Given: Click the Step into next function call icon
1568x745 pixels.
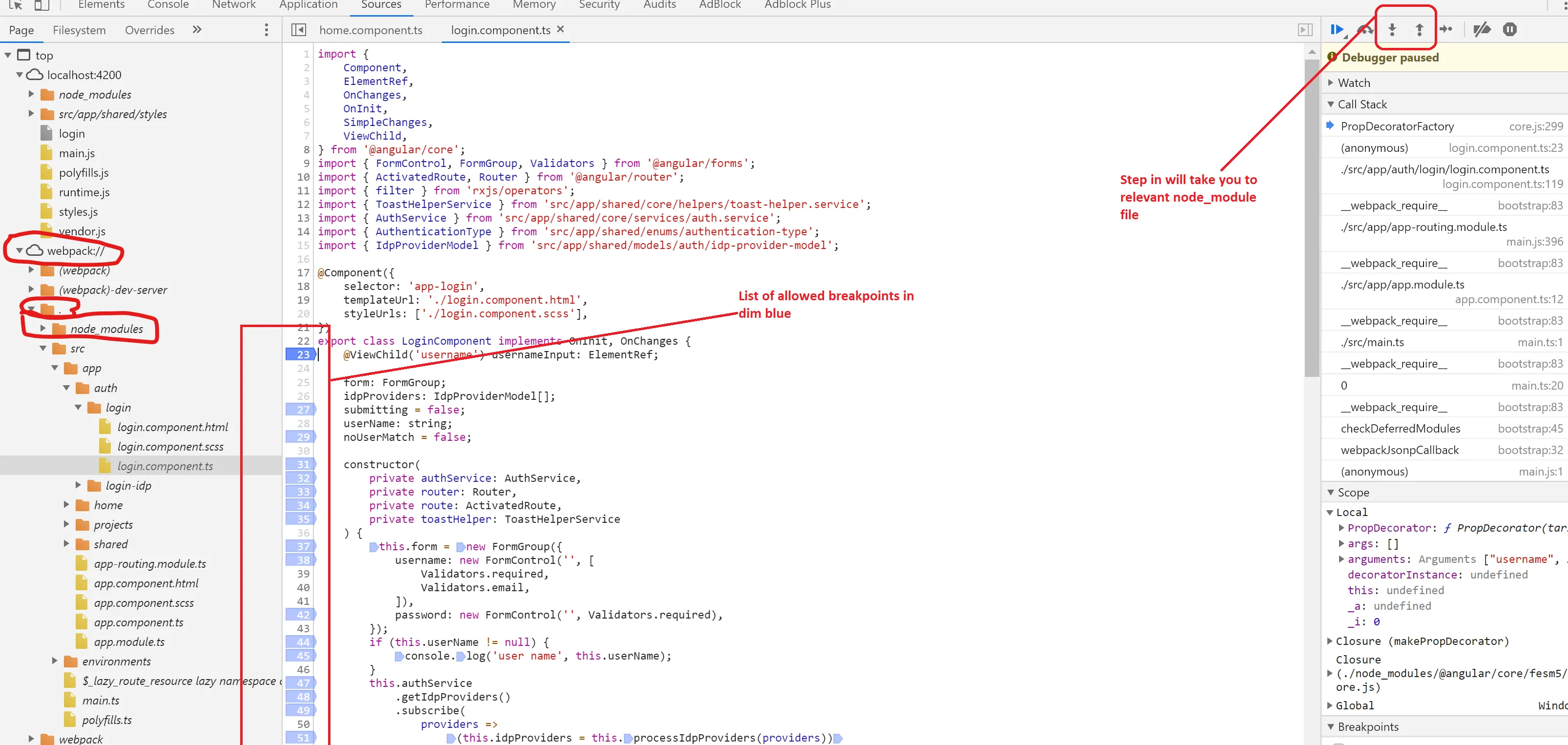Looking at the screenshot, I should point(1392,29).
